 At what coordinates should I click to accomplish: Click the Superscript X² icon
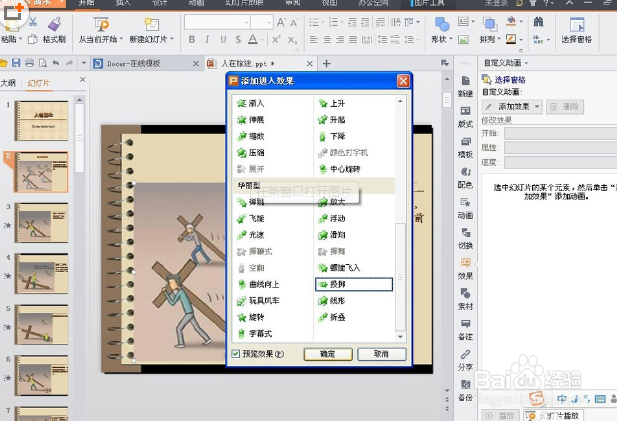click(x=276, y=39)
